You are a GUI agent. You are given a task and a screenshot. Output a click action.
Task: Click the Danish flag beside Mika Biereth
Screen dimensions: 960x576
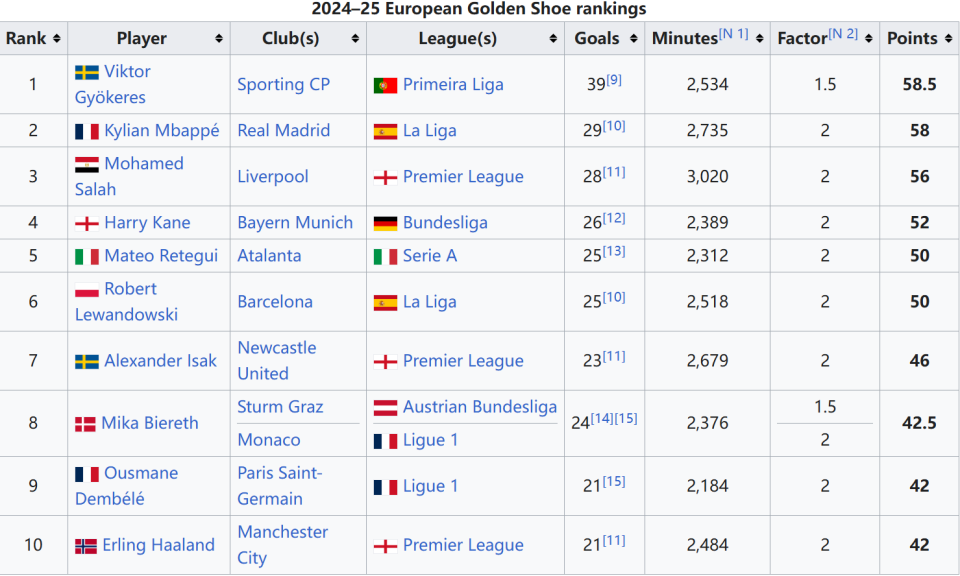tap(85, 424)
